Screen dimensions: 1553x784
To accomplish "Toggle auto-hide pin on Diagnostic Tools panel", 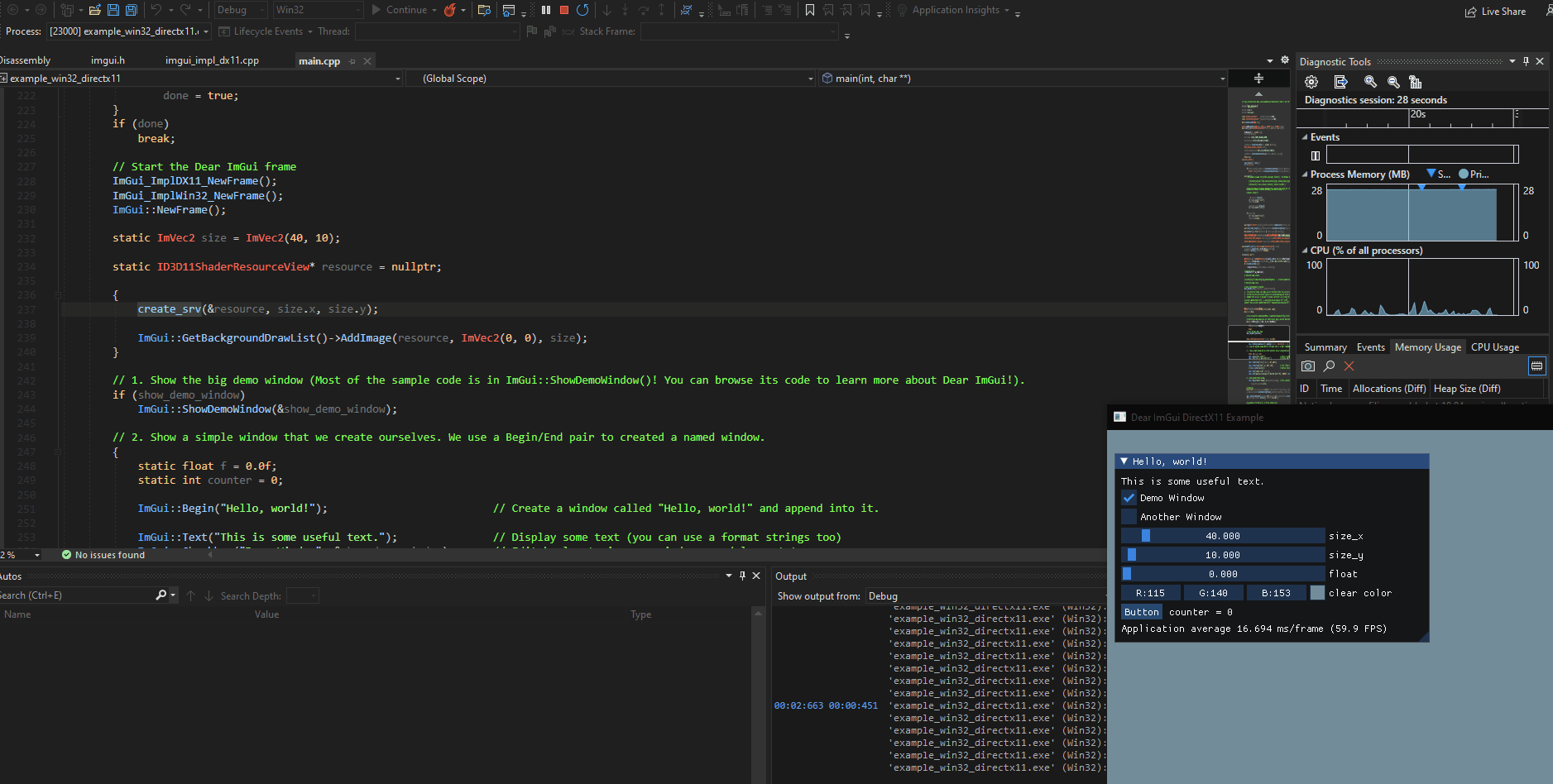I will [x=1525, y=60].
